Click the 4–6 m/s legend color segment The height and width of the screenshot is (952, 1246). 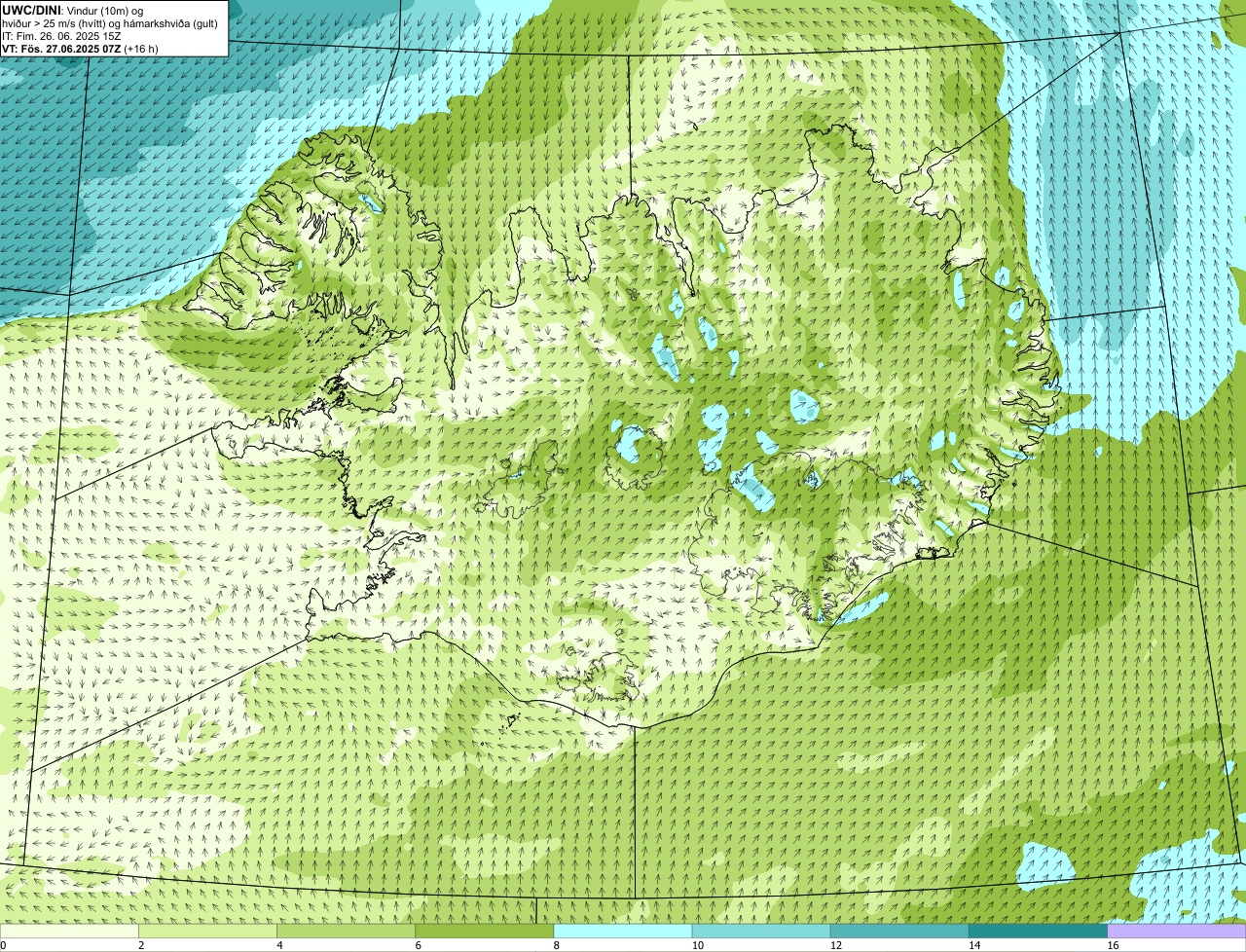[x=346, y=931]
